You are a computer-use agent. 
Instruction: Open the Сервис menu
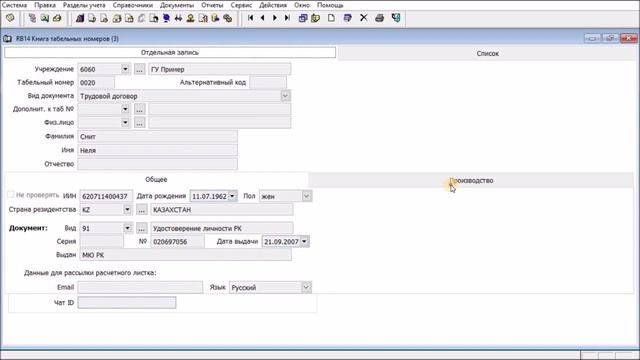coord(241,5)
